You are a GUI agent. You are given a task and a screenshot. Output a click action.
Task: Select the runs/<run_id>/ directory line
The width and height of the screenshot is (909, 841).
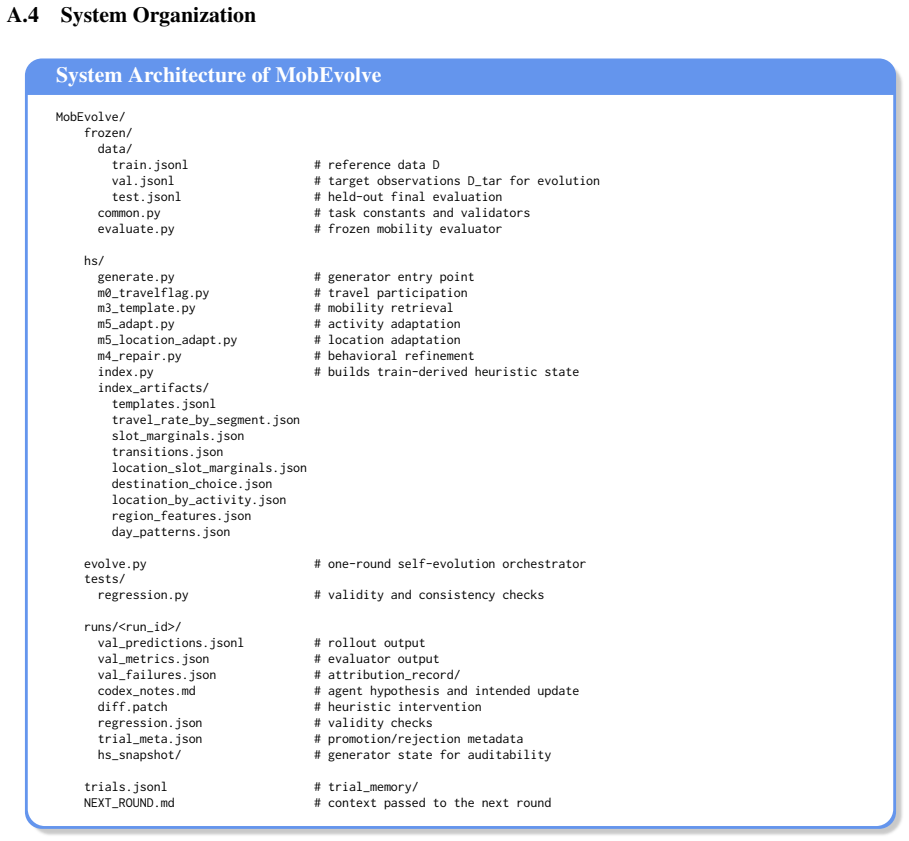[x=132, y=627]
